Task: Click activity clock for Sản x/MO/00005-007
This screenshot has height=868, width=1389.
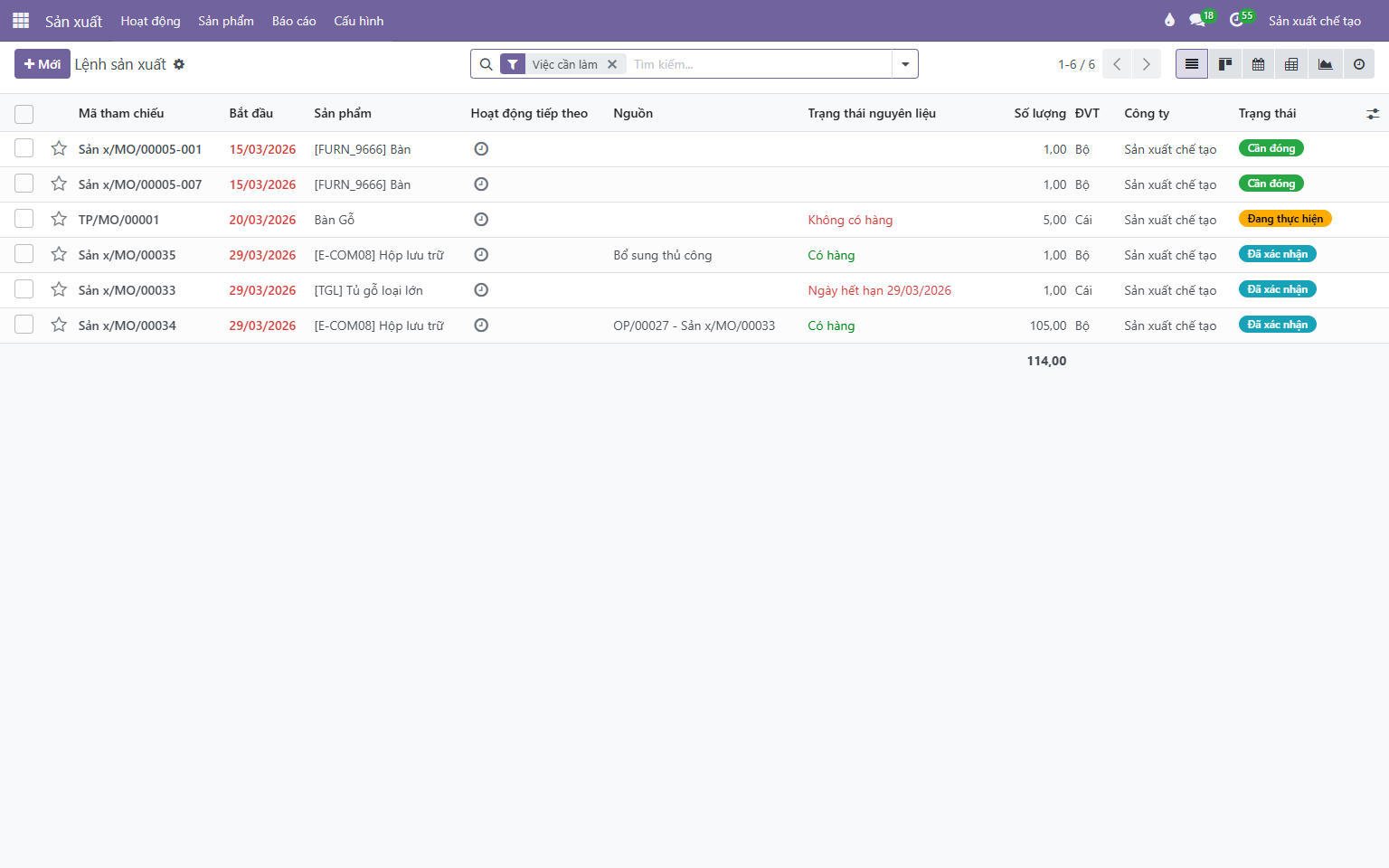Action: point(481,184)
